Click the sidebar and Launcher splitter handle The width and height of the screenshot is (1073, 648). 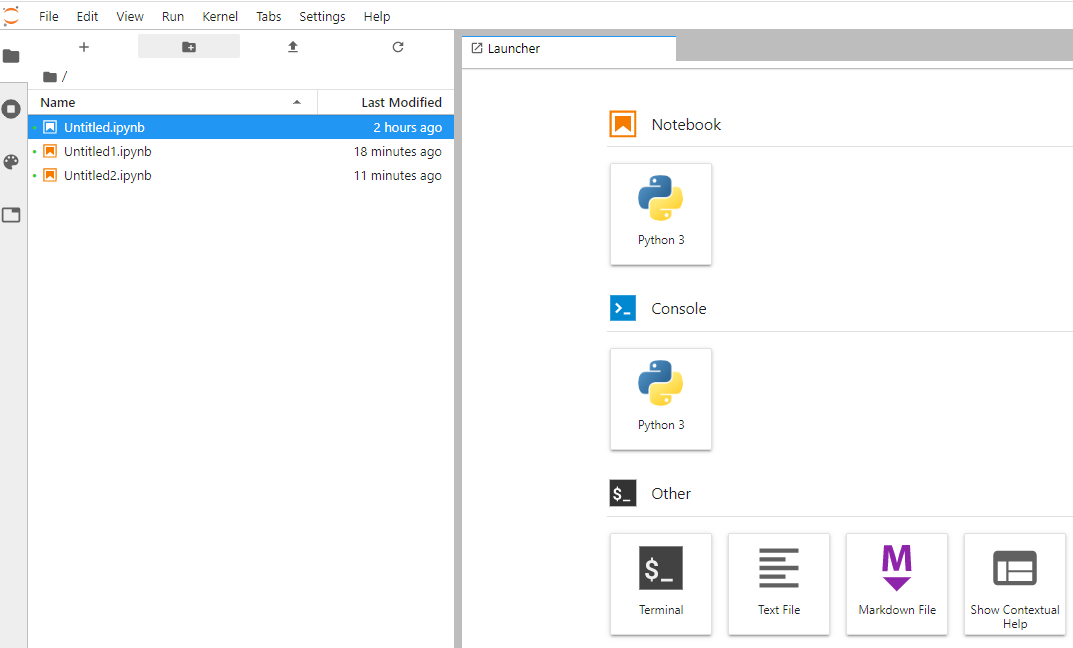click(x=458, y=339)
